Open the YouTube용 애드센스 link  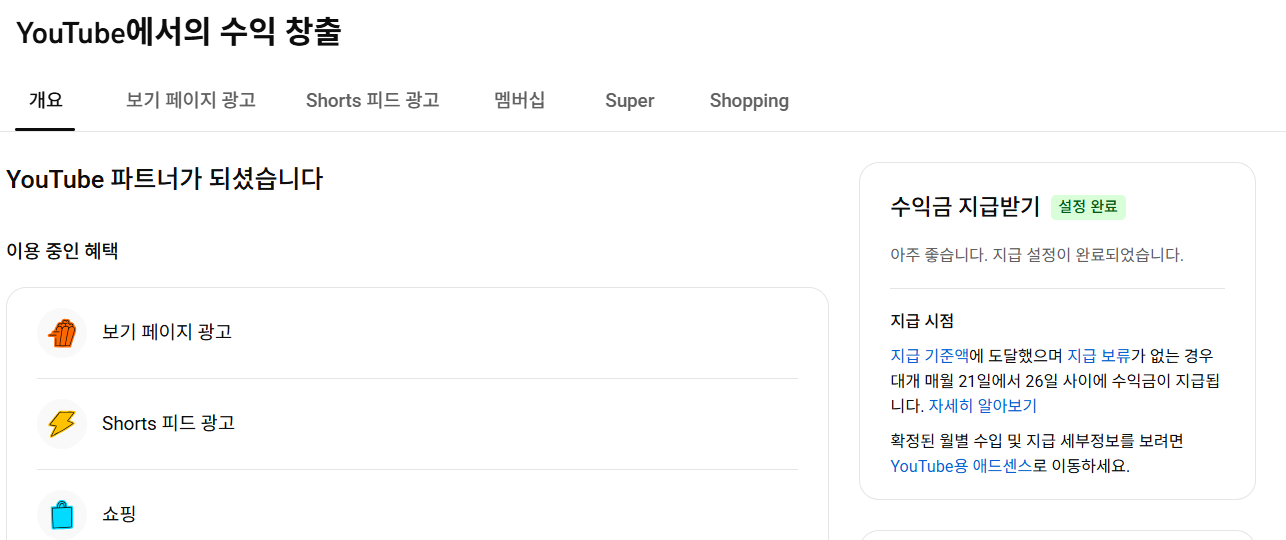[x=961, y=466]
